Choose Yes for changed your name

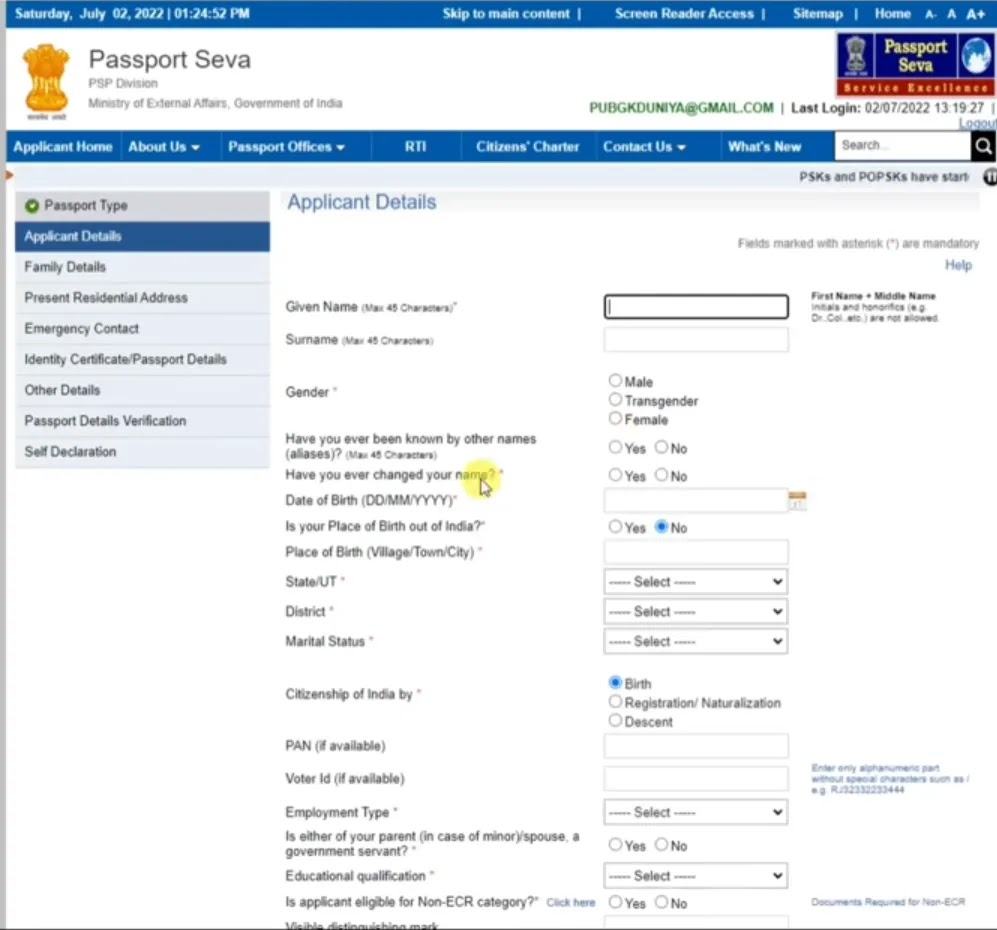[615, 475]
